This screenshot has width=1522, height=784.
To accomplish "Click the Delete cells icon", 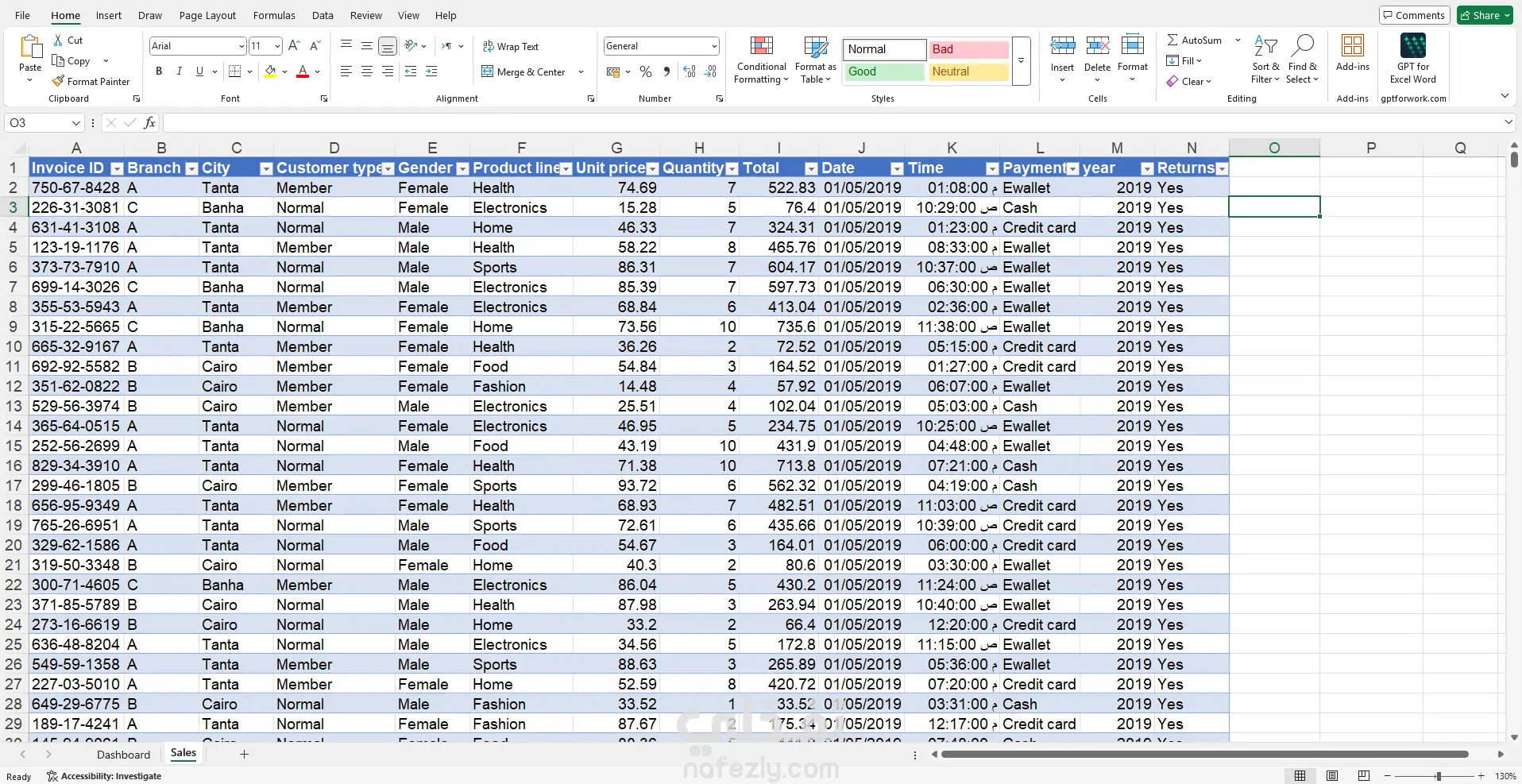I will (1097, 45).
